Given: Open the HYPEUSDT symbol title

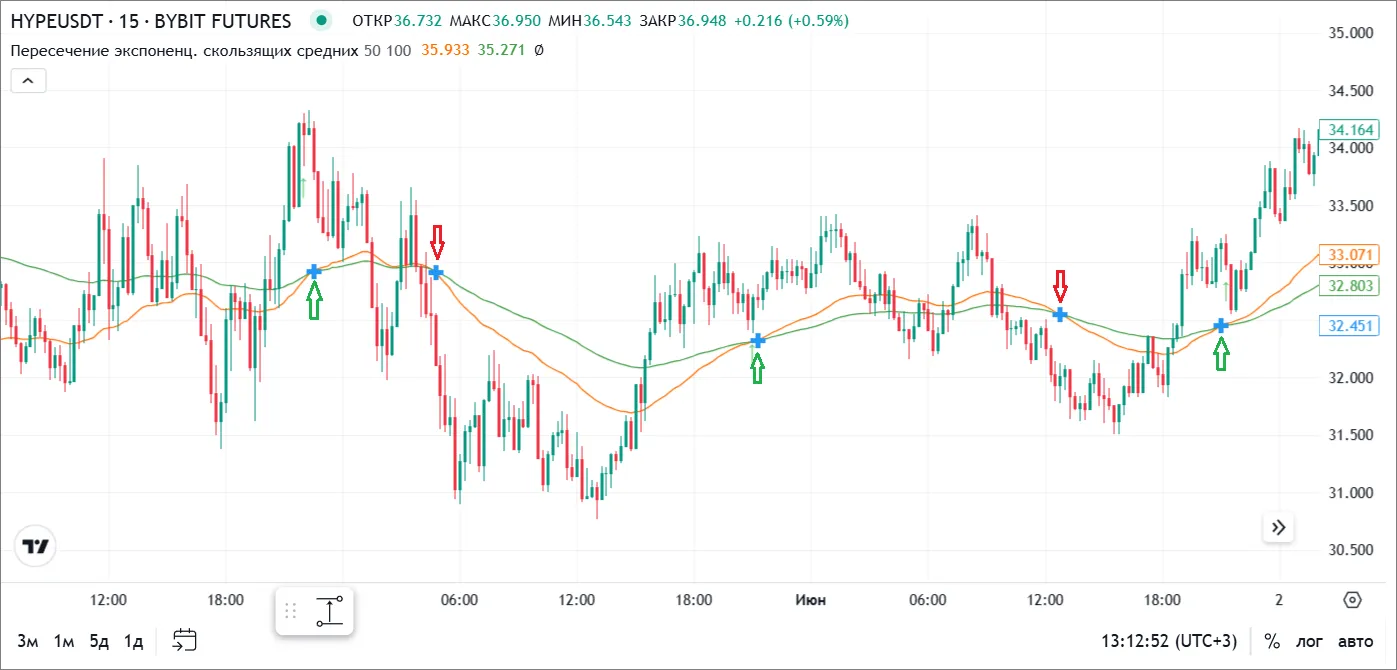Looking at the screenshot, I should point(150,21).
